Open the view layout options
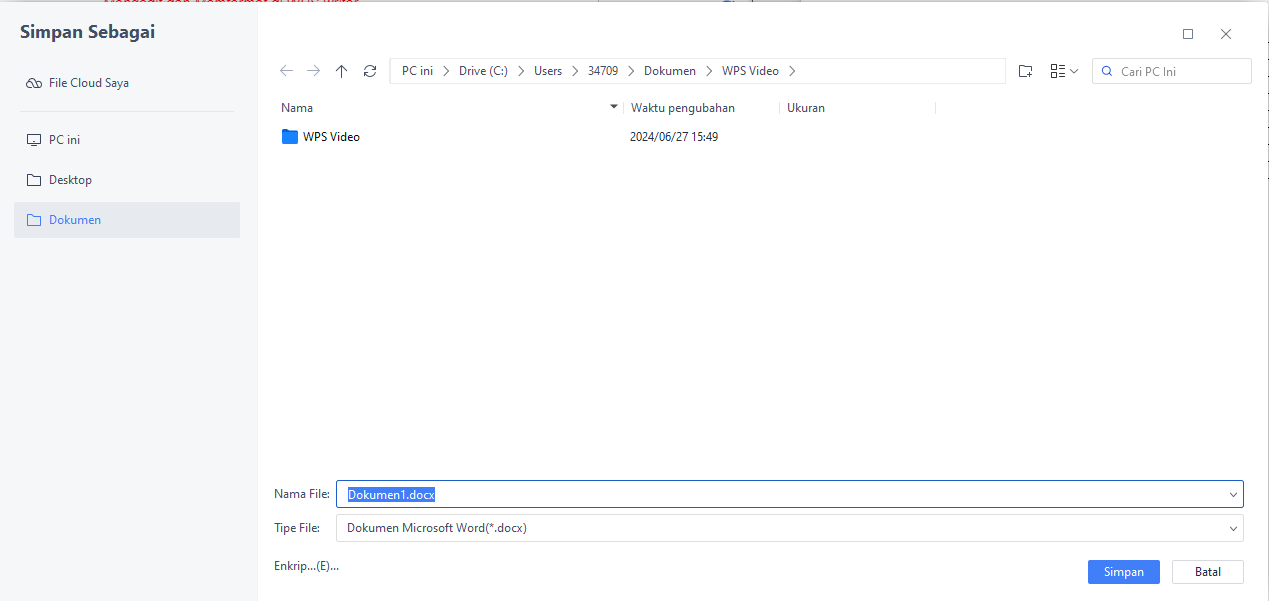The width and height of the screenshot is (1269, 601). tap(1064, 71)
